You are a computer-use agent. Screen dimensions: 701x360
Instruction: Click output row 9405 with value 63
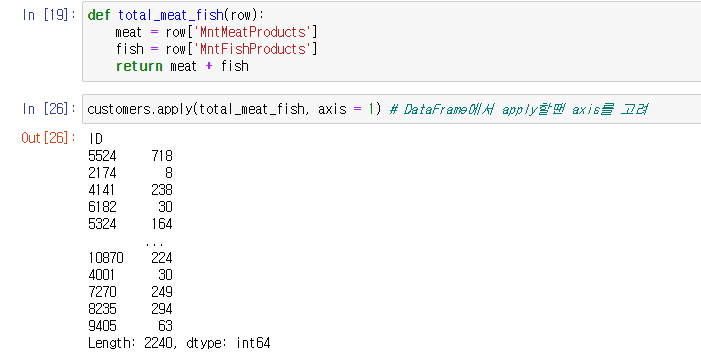click(x=130, y=326)
